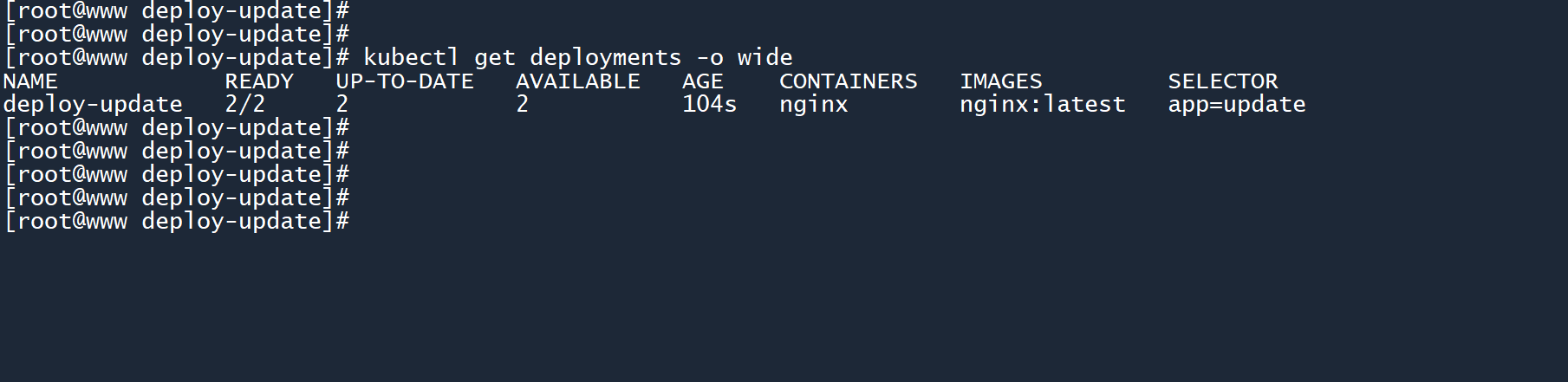Image resolution: width=1568 pixels, height=382 pixels.
Task: Select the READY column header
Action: [259, 81]
